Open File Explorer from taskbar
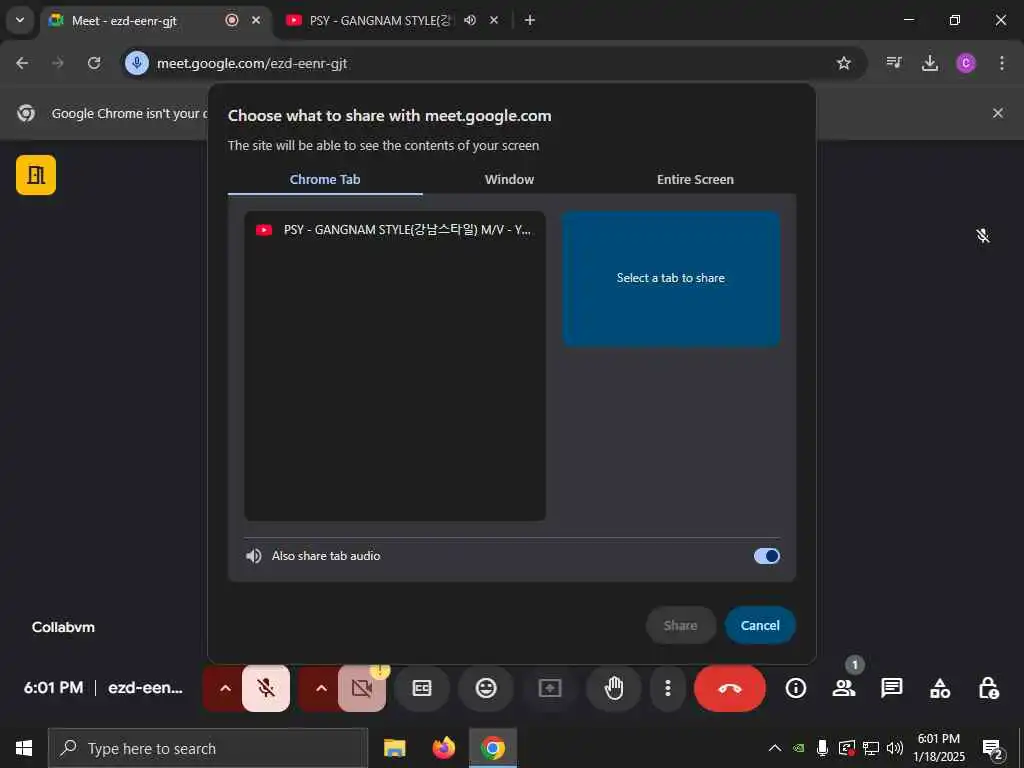The height and width of the screenshot is (768, 1024). [x=394, y=748]
